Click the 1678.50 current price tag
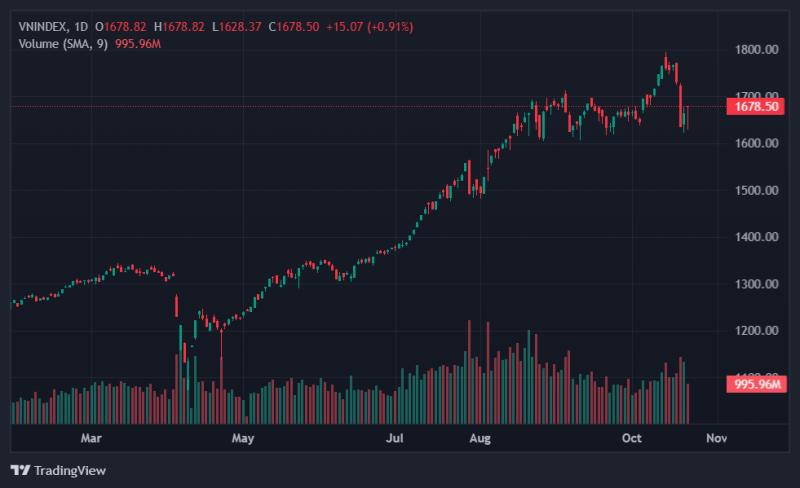This screenshot has height=488, width=800. (x=756, y=107)
